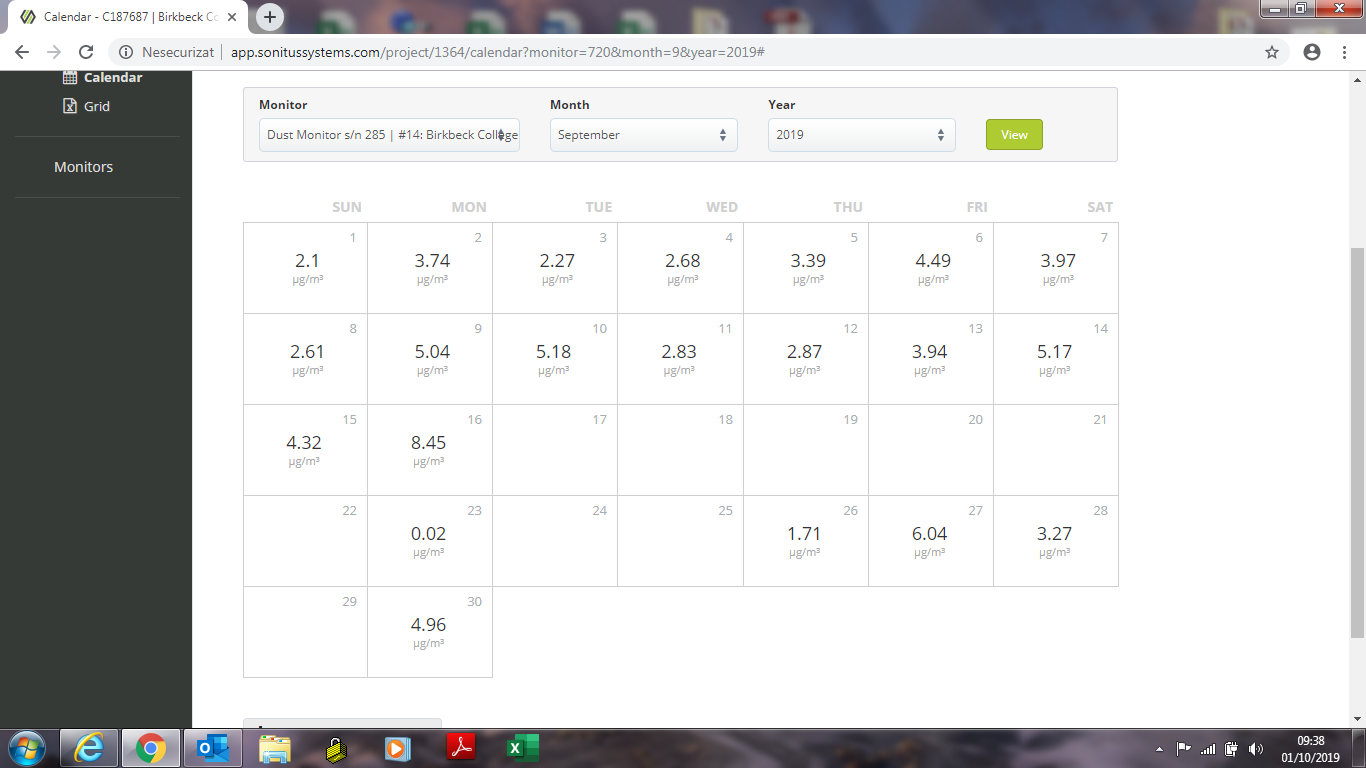Screen dimensions: 1366x768
Task: Close the Calendar browser tab
Action: [x=231, y=17]
